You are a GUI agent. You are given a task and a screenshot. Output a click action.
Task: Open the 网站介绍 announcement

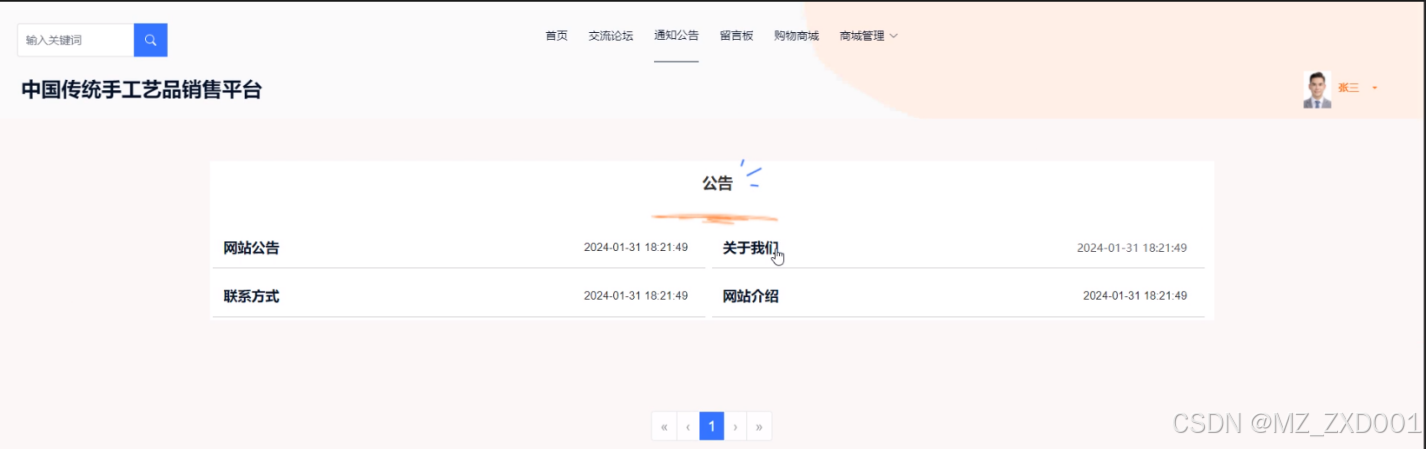(x=750, y=297)
